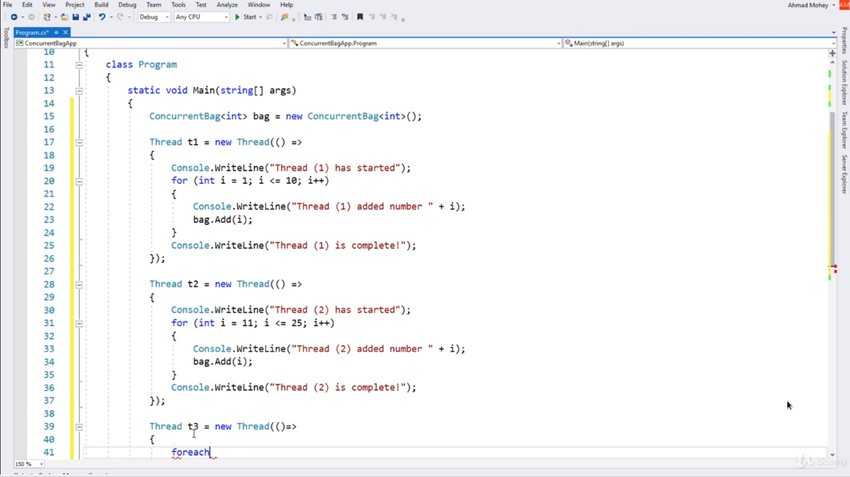The height and width of the screenshot is (477, 850).
Task: Click the scrollbar down arrow
Action: 832,455
